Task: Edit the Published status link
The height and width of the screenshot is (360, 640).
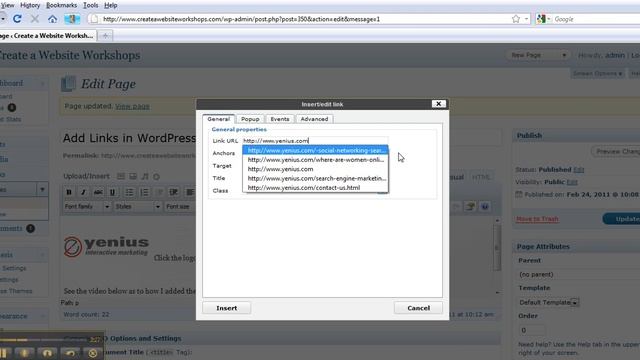Action: (579, 169)
